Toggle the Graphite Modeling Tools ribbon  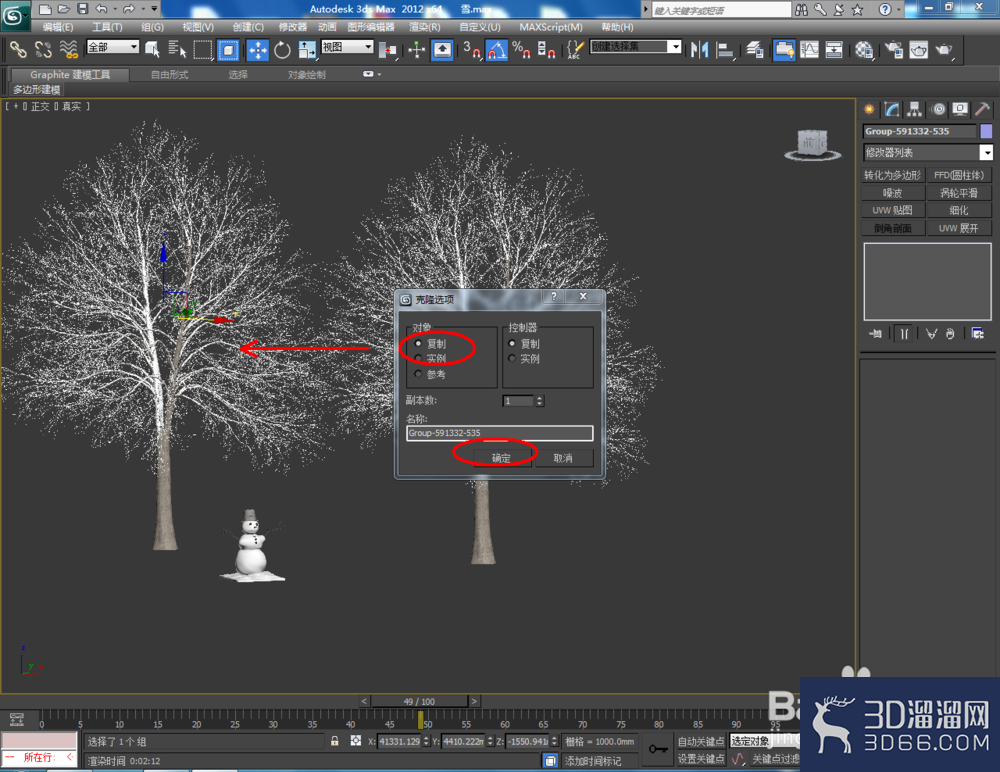click(x=784, y=50)
